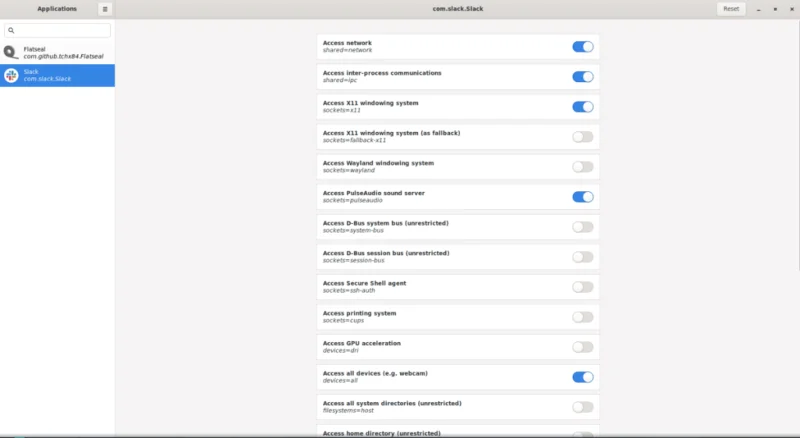Disable the Access network toggle
Image resolution: width=800 pixels, height=438 pixels.
click(583, 47)
